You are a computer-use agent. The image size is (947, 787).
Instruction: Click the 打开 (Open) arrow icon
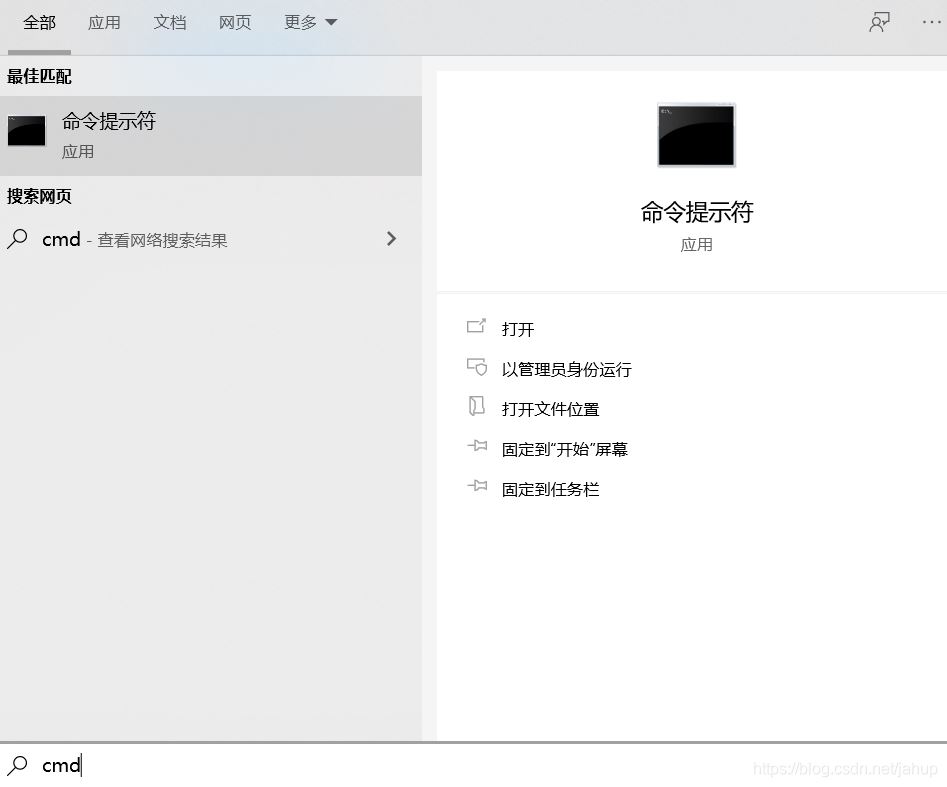(x=478, y=327)
